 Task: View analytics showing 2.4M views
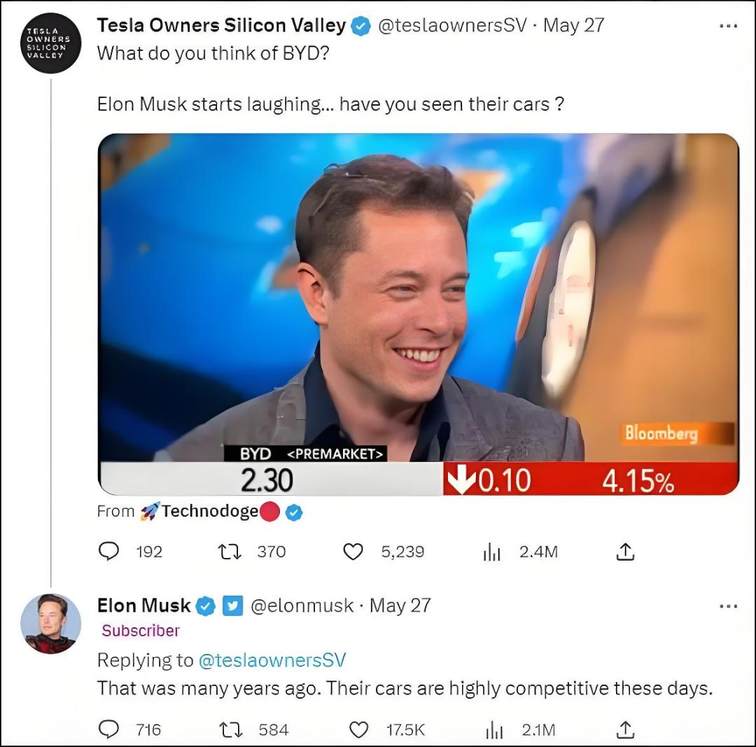click(492, 551)
